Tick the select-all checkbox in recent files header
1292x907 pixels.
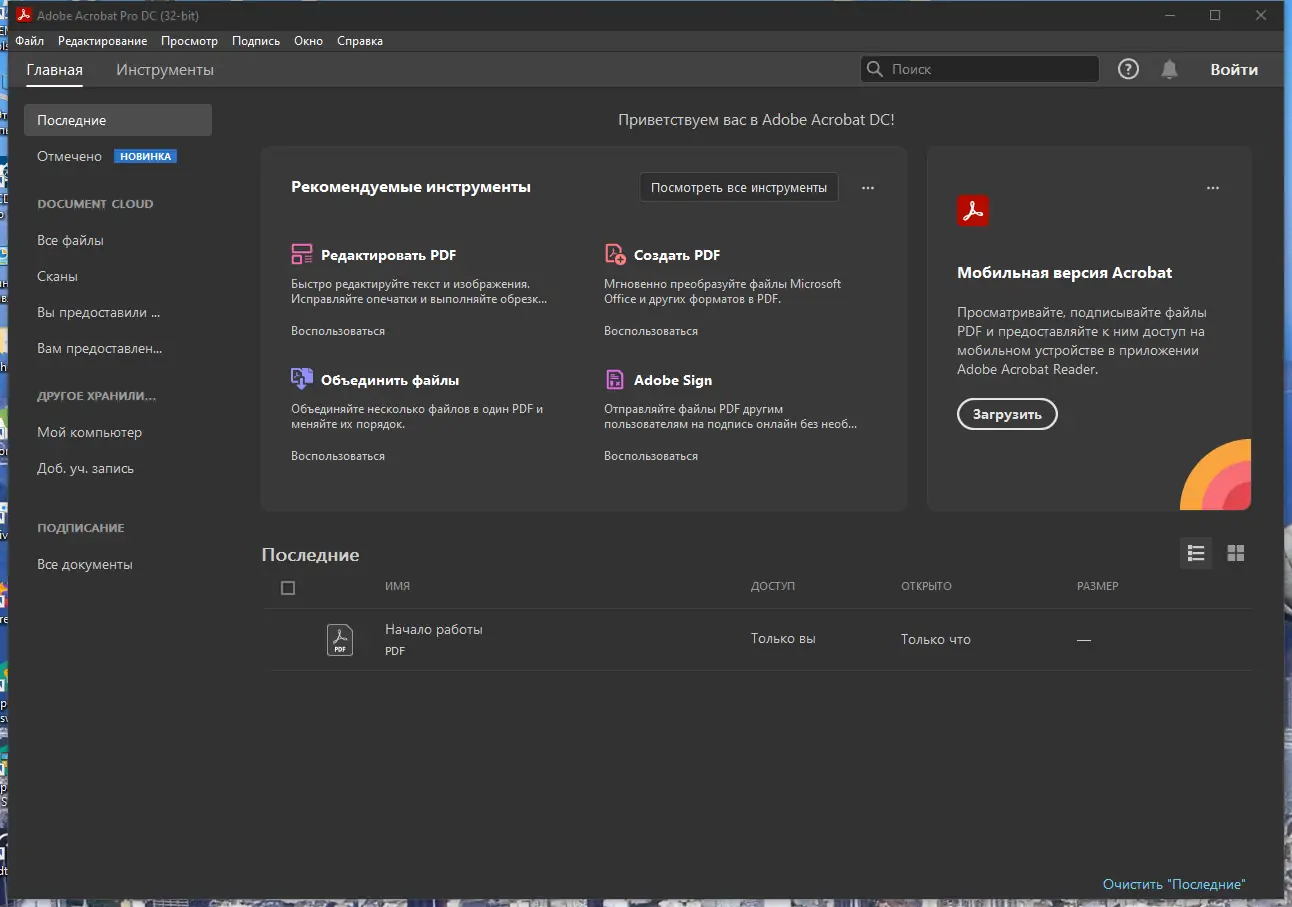tap(288, 588)
